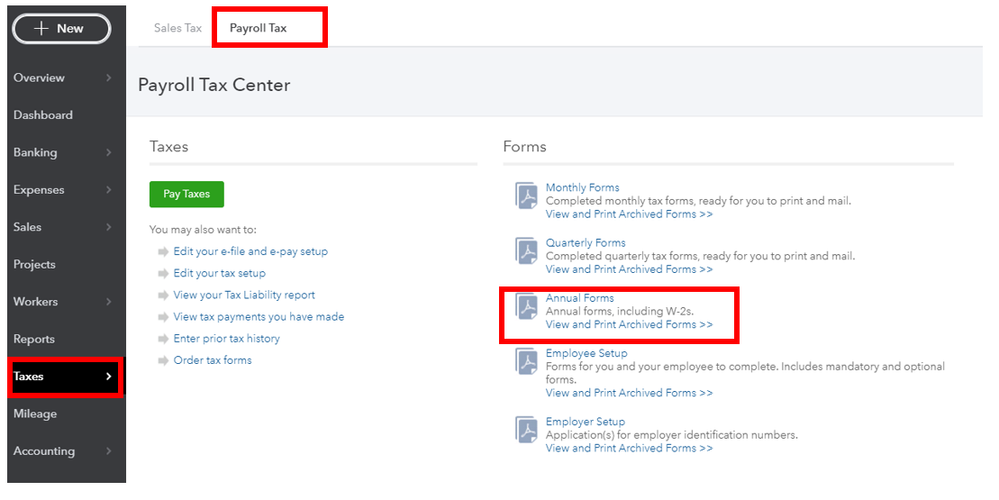
Task: Expand the Sales menu chevron
Action: (108, 227)
